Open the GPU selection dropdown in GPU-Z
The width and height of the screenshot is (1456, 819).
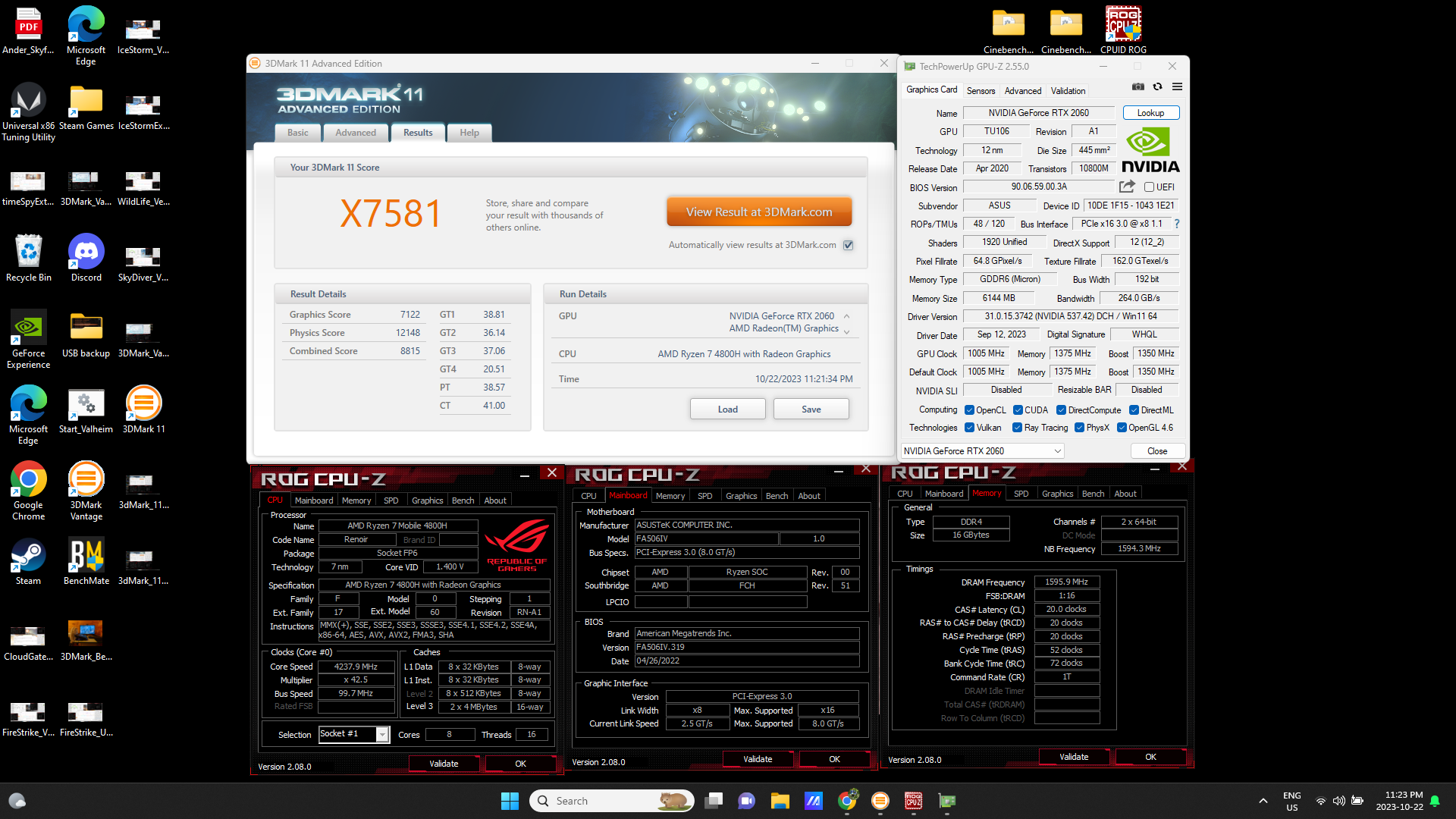pos(982,451)
